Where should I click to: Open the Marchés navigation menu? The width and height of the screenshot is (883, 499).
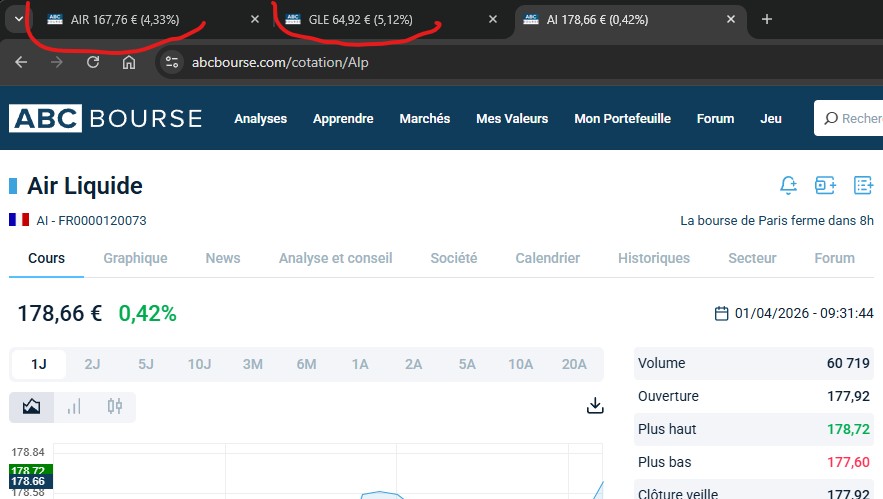424,118
